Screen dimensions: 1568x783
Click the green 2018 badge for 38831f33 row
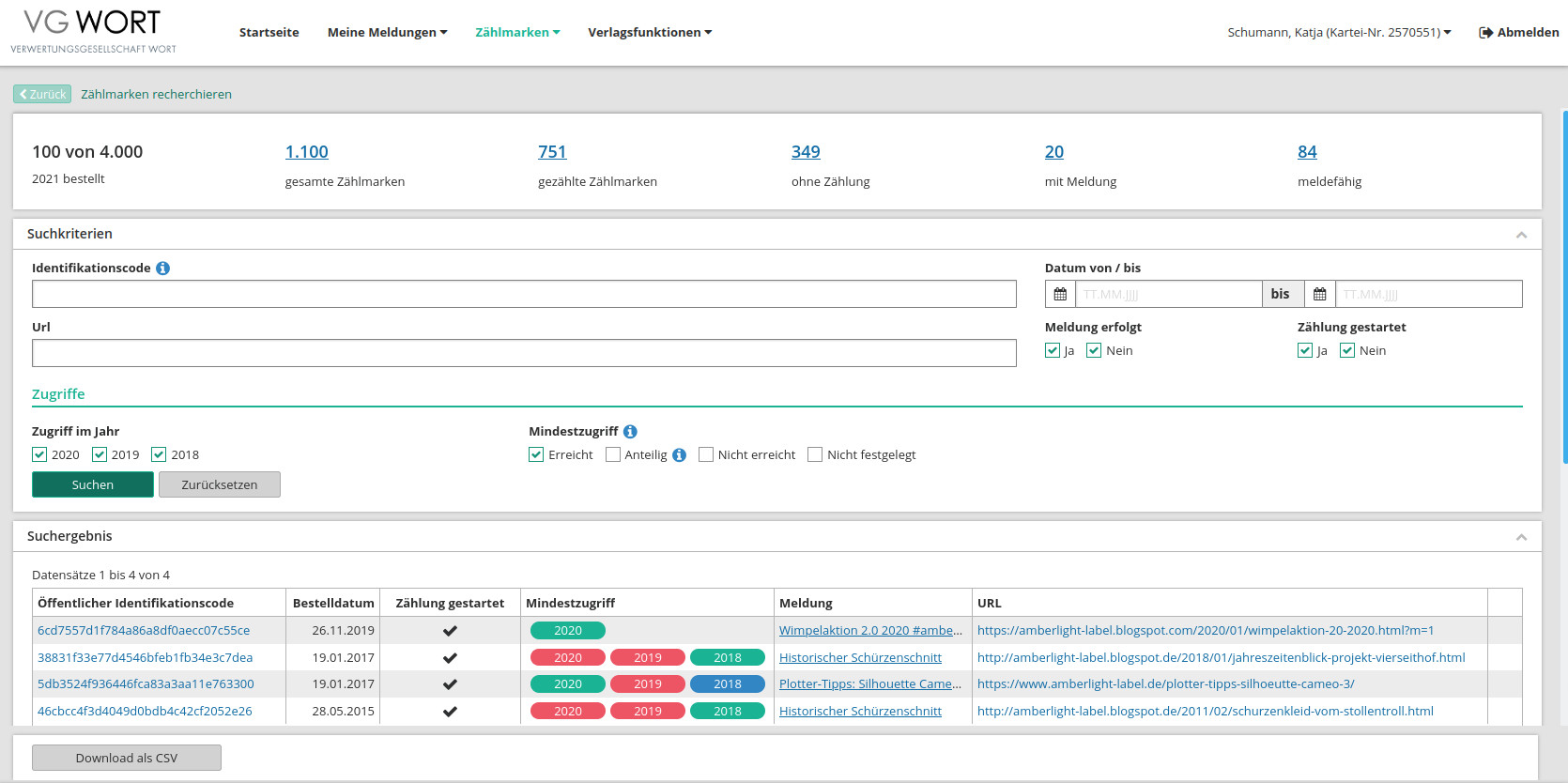point(728,657)
